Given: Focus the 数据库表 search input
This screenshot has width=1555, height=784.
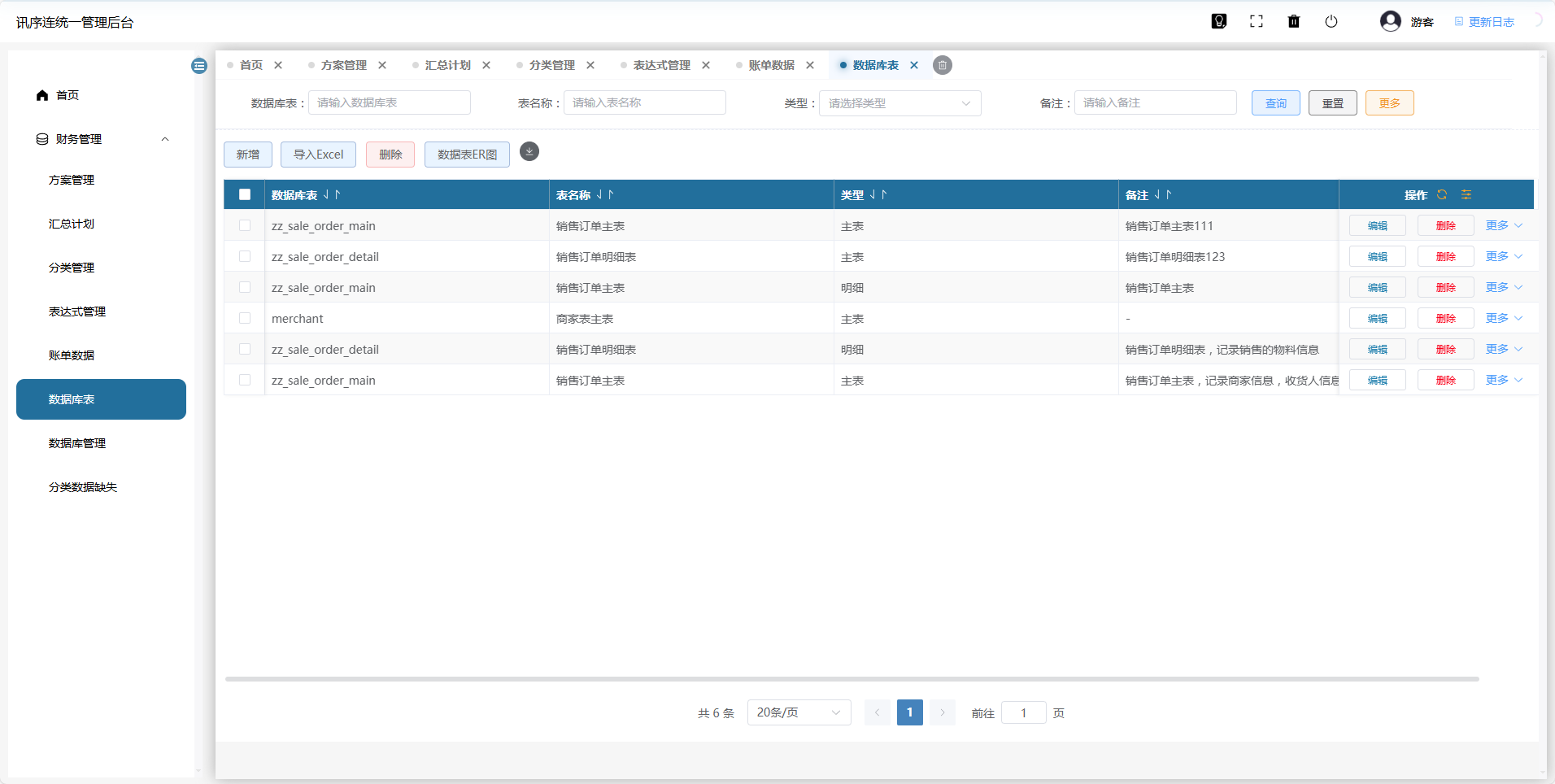Looking at the screenshot, I should 390,102.
